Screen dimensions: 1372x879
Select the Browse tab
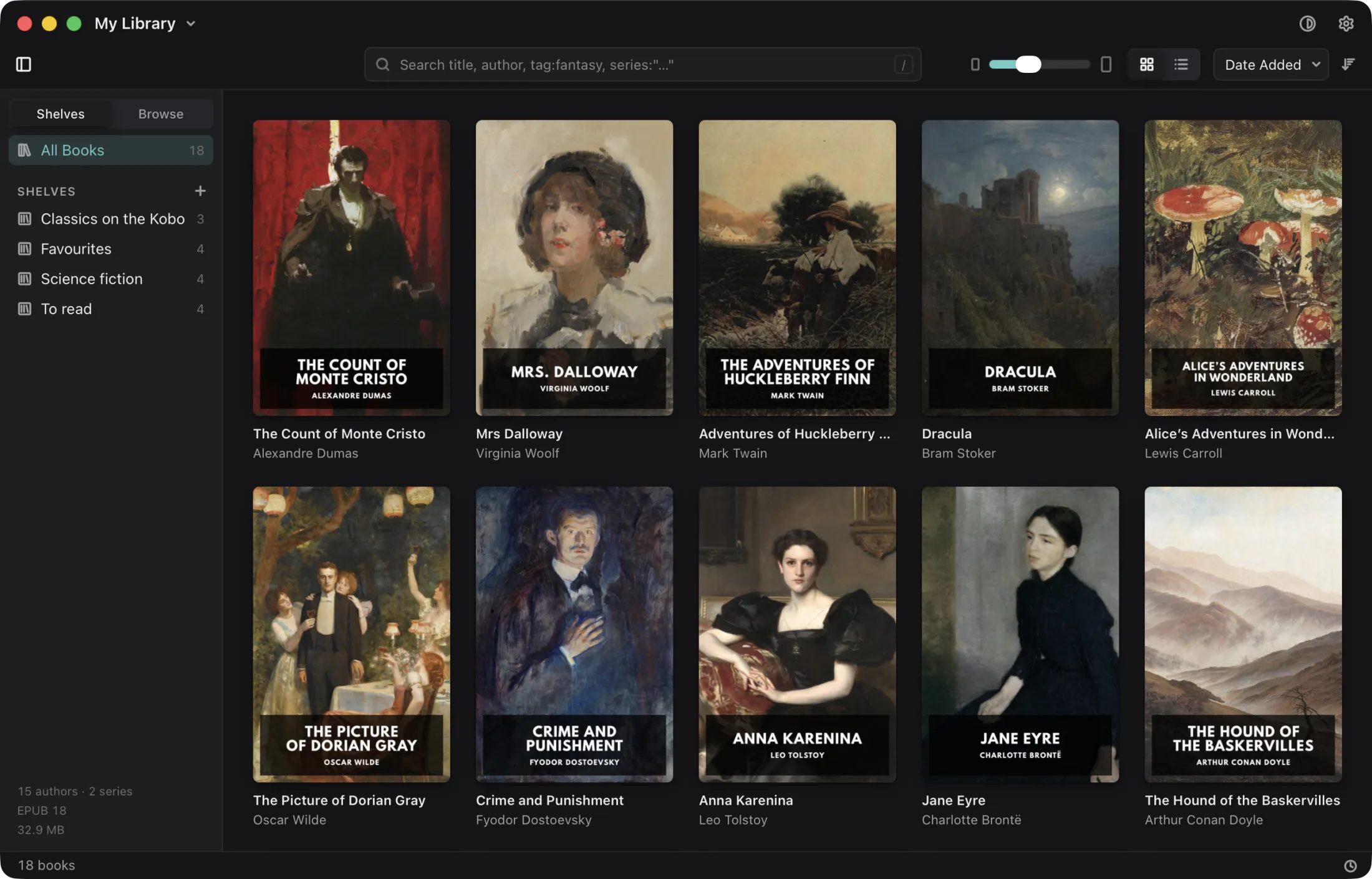point(161,114)
